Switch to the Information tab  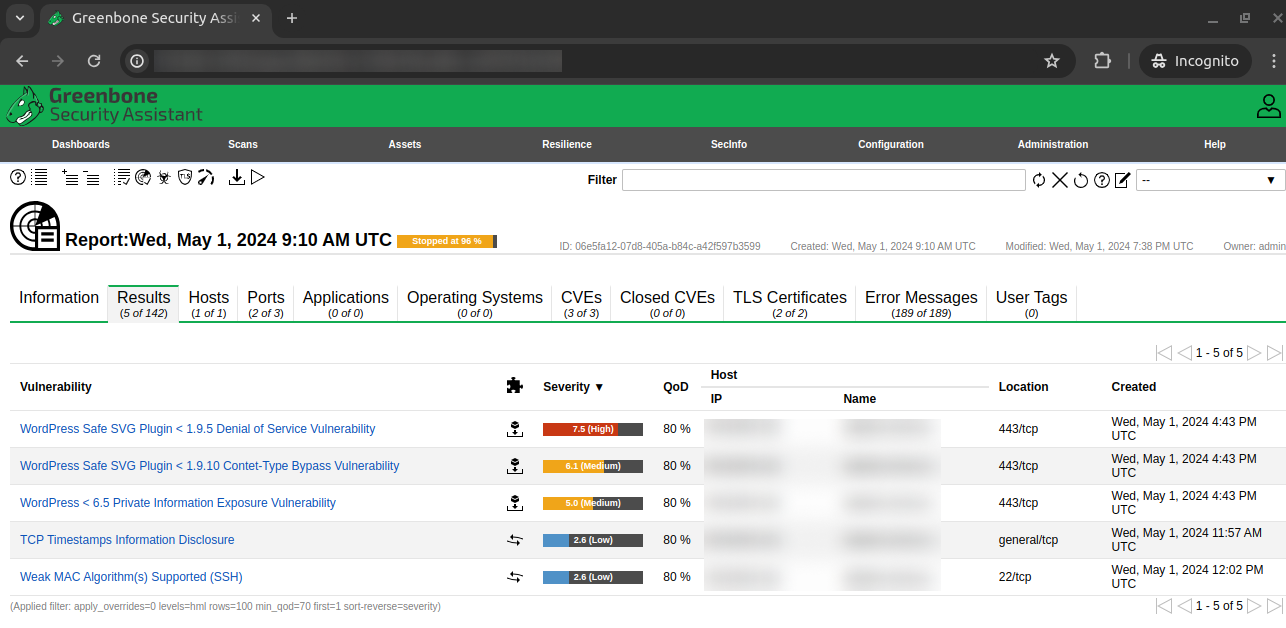click(59, 304)
